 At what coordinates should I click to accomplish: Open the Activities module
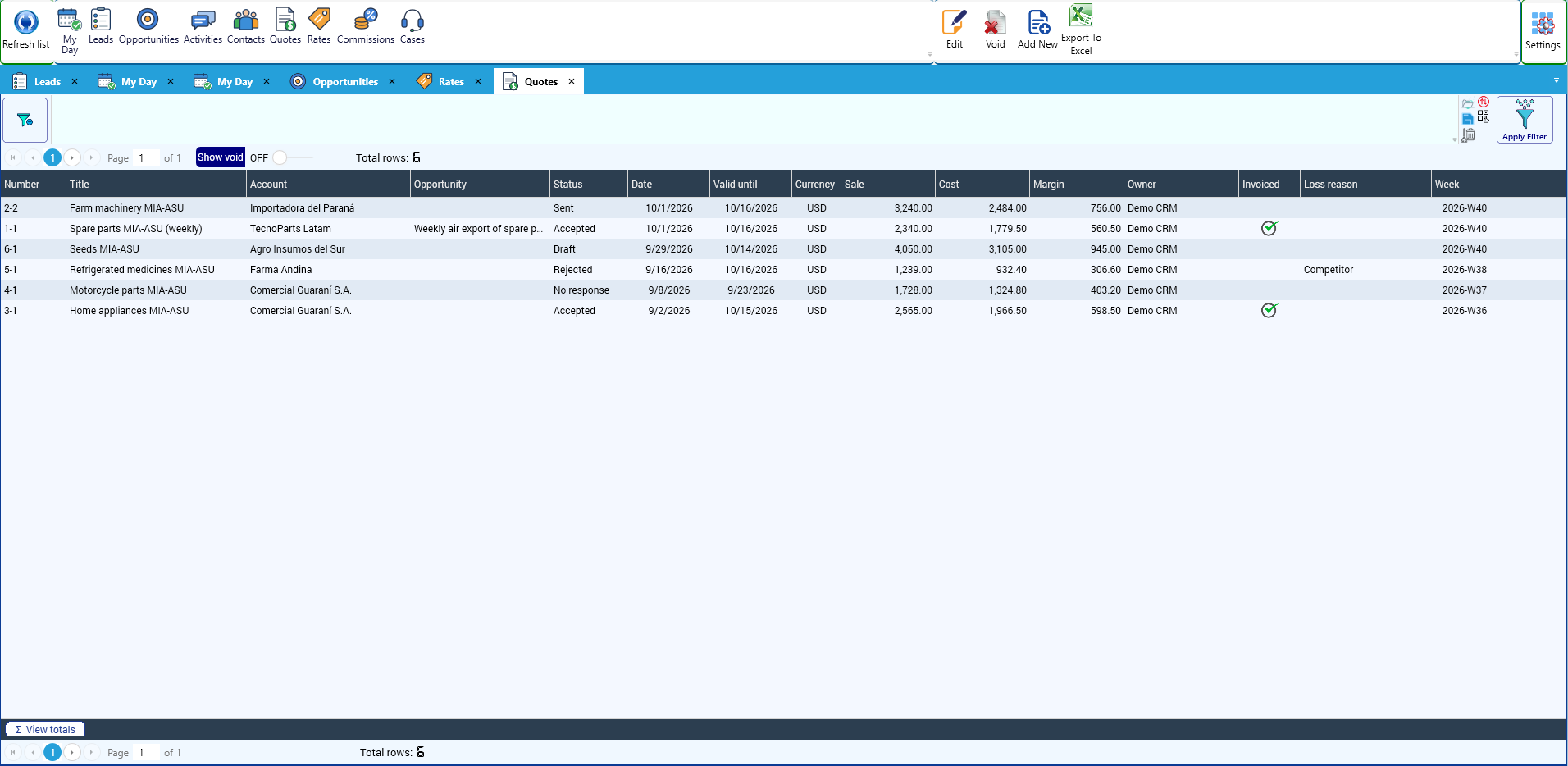(203, 26)
